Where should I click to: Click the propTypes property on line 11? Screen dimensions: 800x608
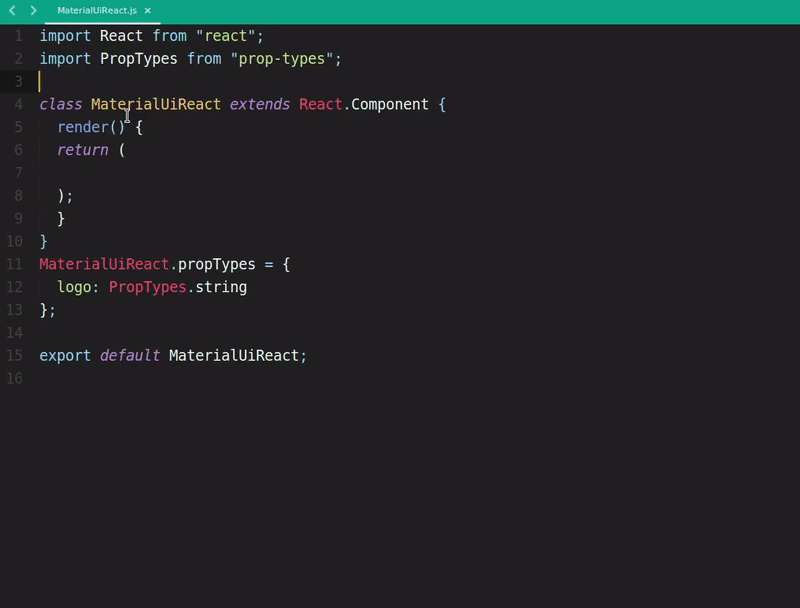[x=216, y=264]
